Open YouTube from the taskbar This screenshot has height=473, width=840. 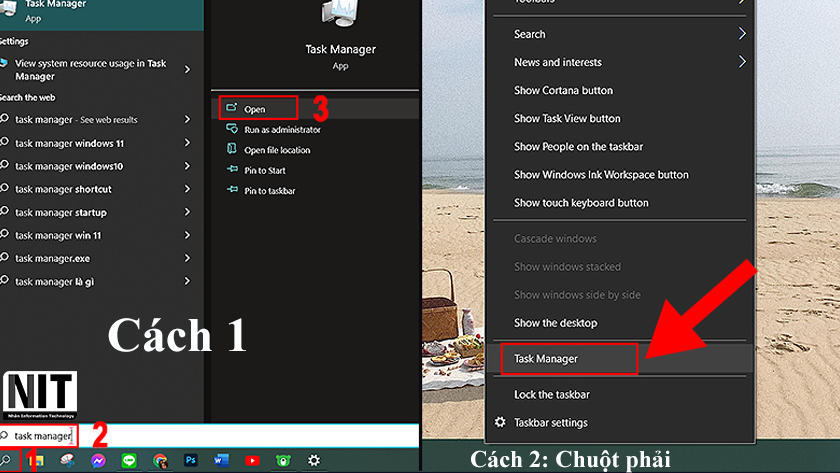click(252, 460)
